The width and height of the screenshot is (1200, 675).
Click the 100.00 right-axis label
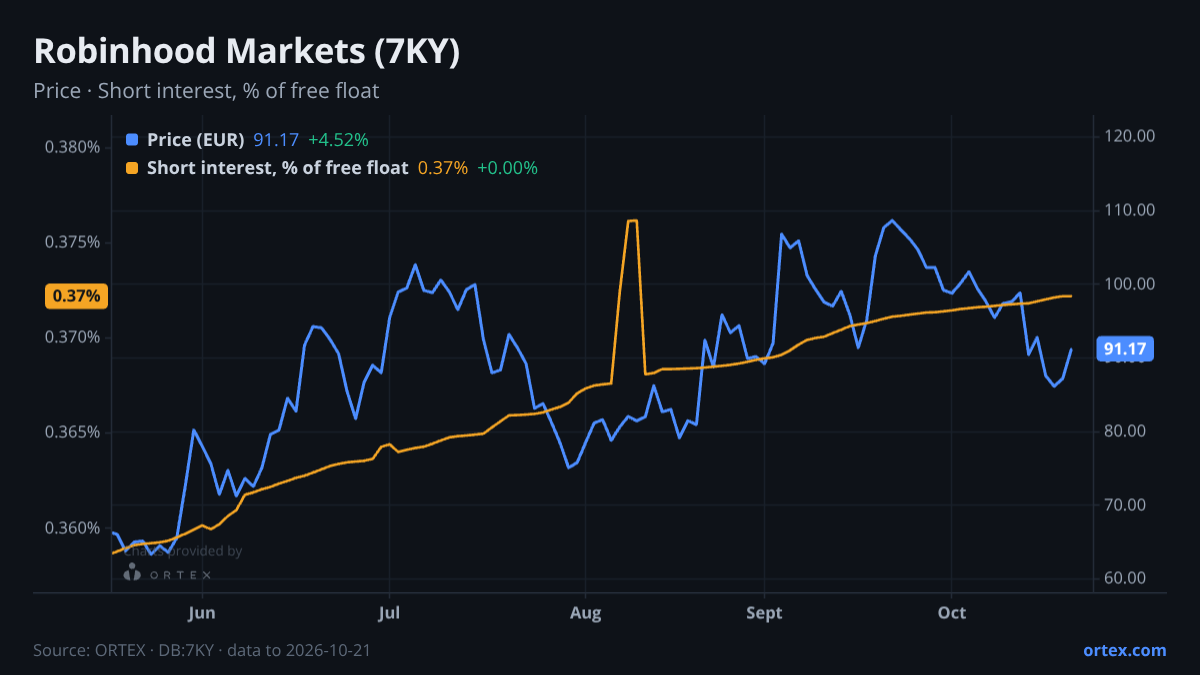(x=1130, y=284)
